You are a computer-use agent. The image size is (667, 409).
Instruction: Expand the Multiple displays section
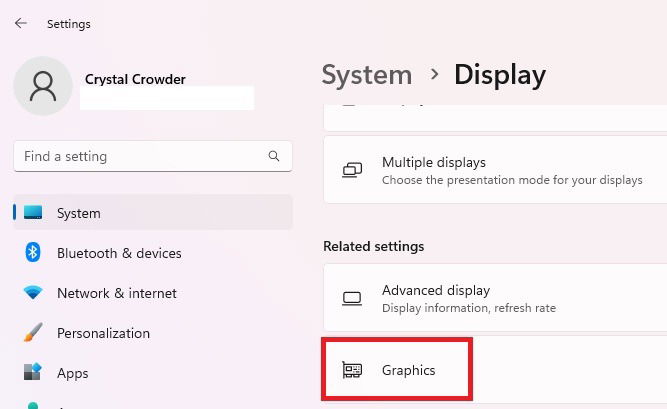tap(495, 170)
